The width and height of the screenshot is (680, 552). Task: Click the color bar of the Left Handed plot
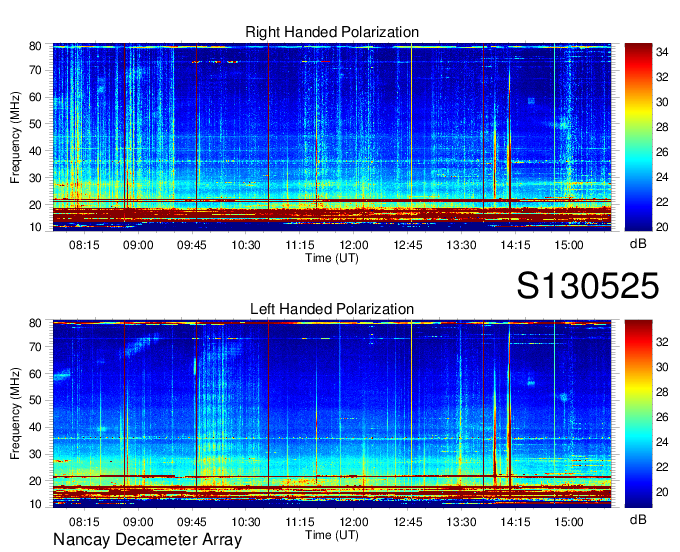638,414
